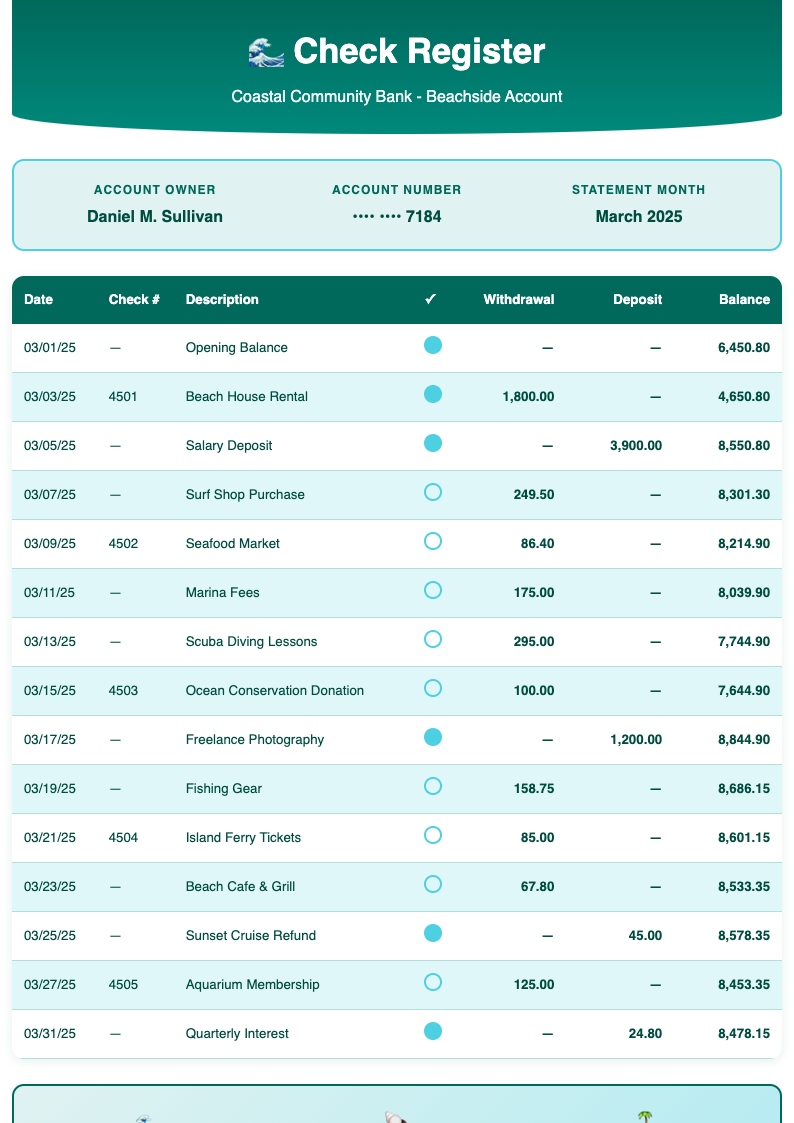Click the checkmark icon in the table header
The width and height of the screenshot is (794, 1123).
tap(430, 299)
